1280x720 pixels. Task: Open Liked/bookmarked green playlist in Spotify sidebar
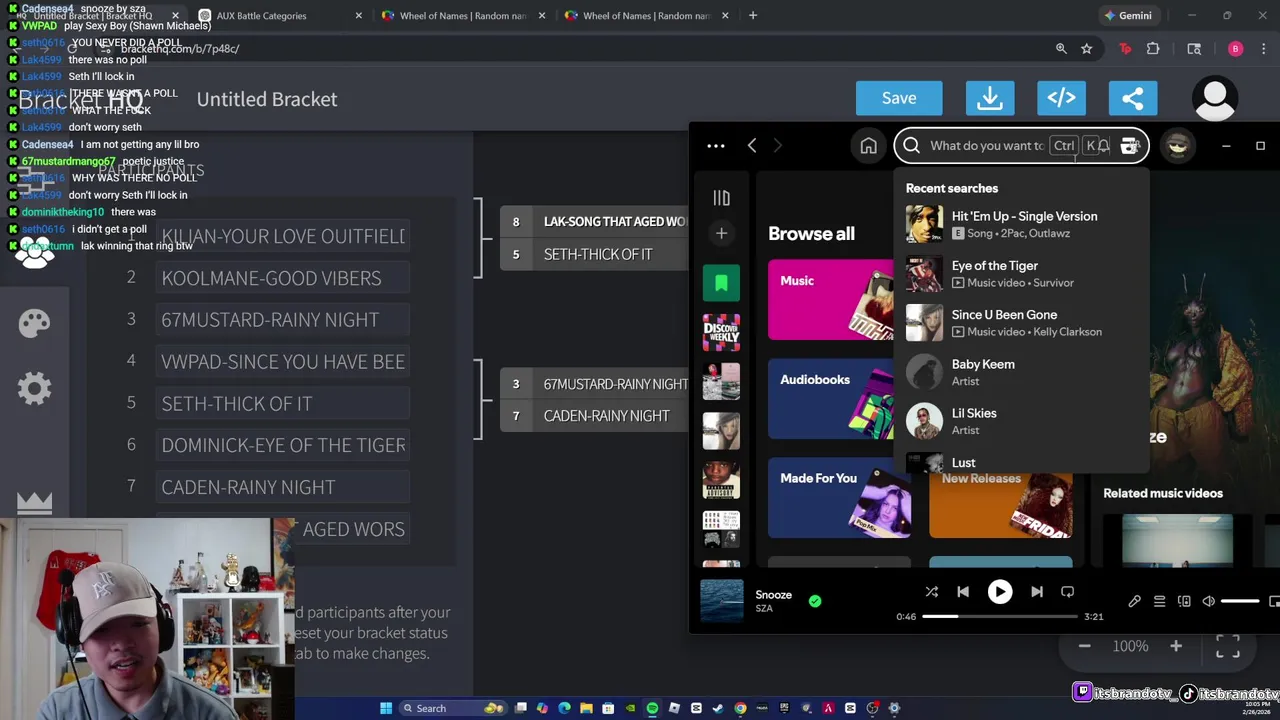(x=721, y=283)
